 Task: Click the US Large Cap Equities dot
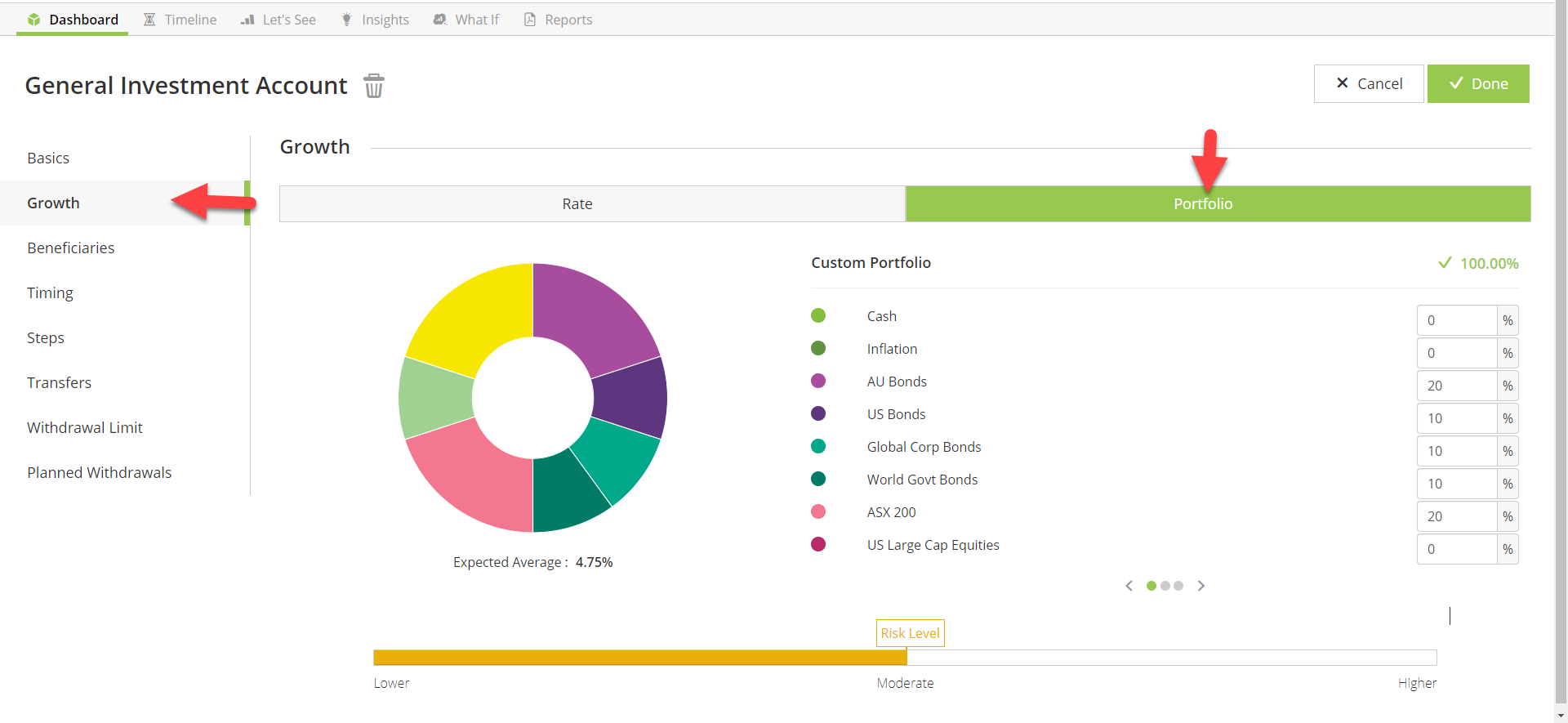pyautogui.click(x=818, y=544)
